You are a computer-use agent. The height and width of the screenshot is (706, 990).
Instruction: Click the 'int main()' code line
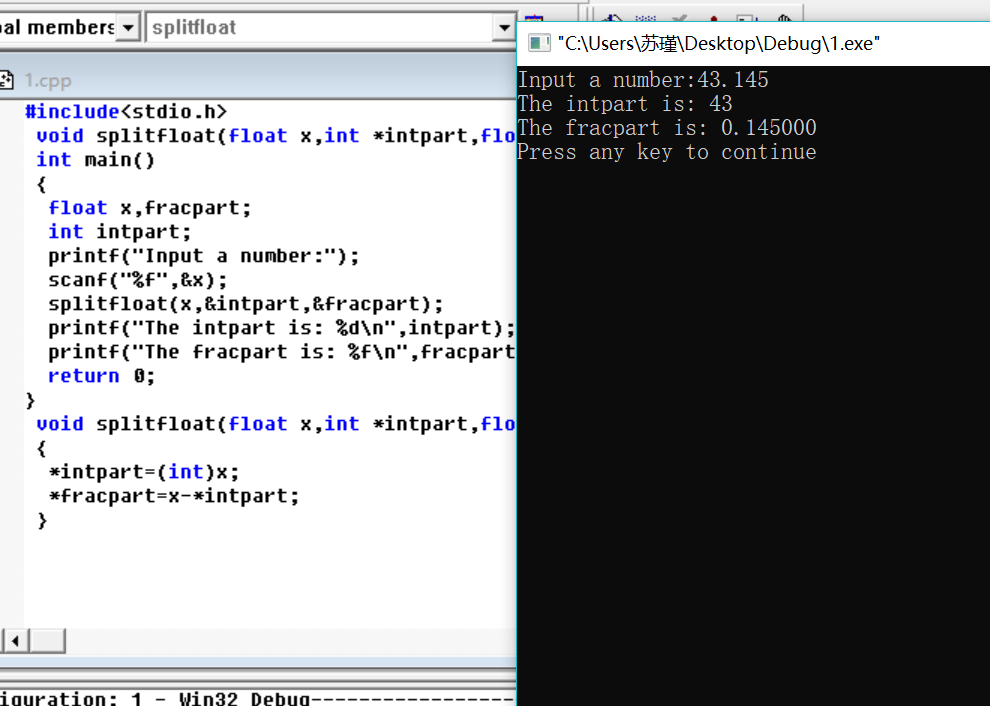95,160
